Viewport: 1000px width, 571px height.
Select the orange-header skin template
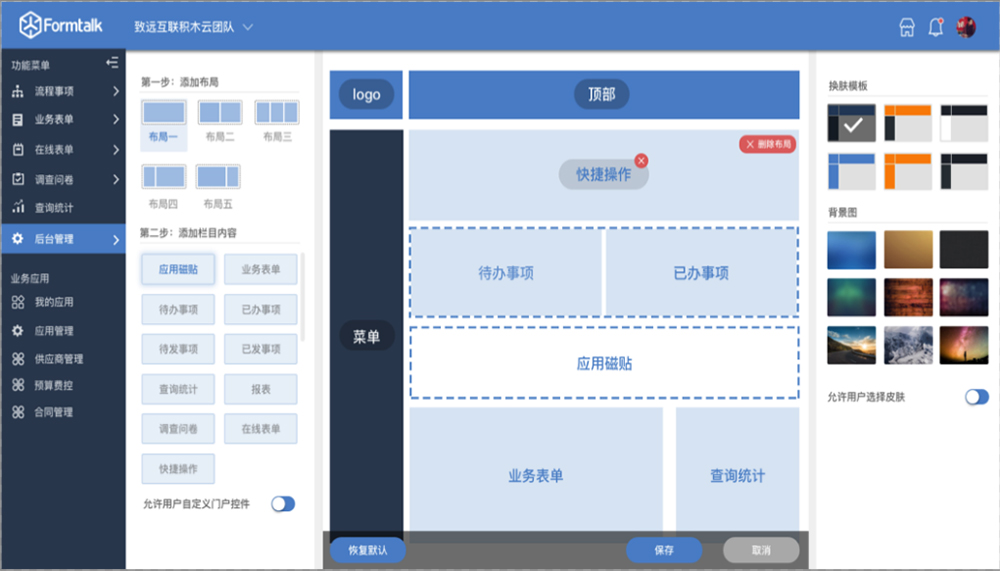[908, 123]
